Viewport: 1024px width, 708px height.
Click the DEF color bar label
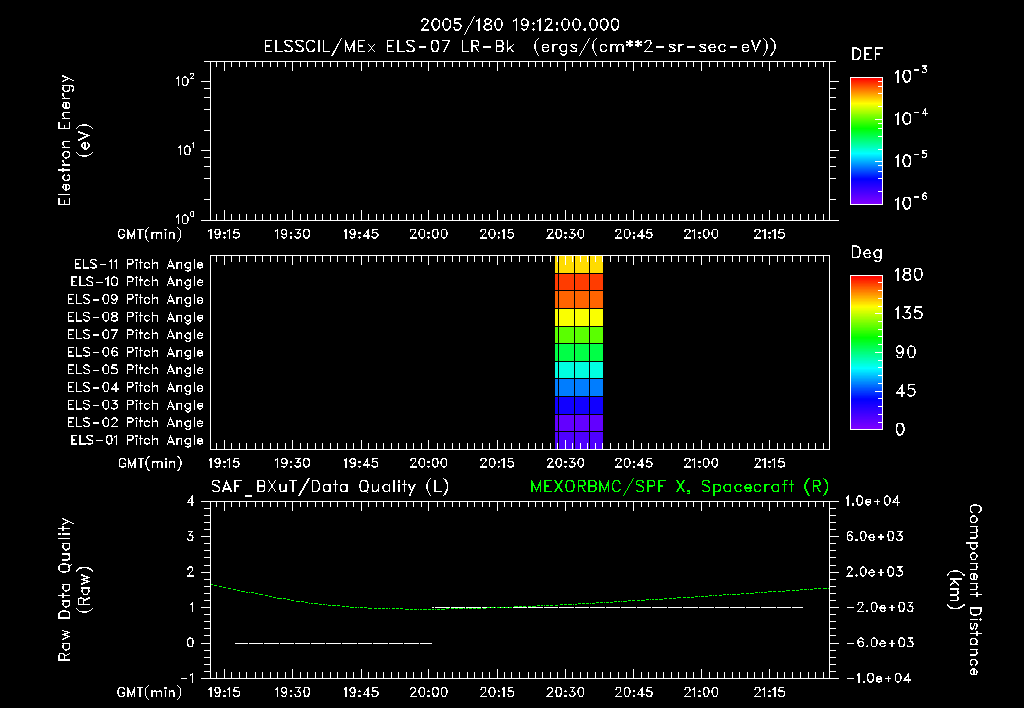pos(867,55)
